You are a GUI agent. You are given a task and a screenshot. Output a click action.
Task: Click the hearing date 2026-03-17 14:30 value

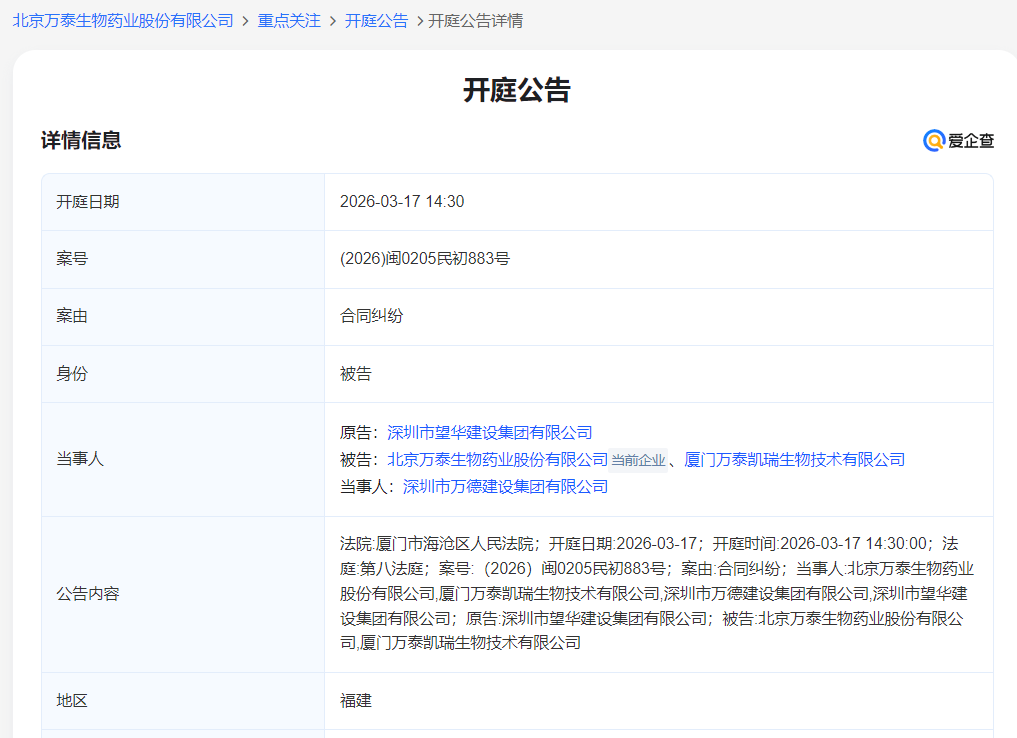[x=402, y=202]
